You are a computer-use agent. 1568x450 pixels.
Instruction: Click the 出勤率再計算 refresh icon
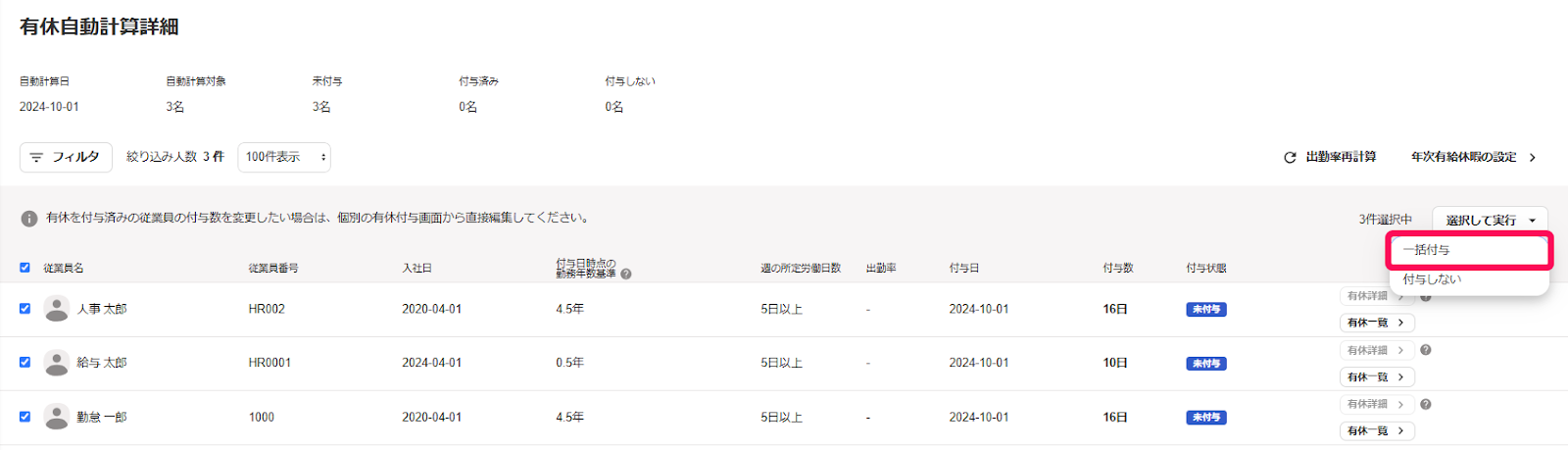click(1290, 157)
